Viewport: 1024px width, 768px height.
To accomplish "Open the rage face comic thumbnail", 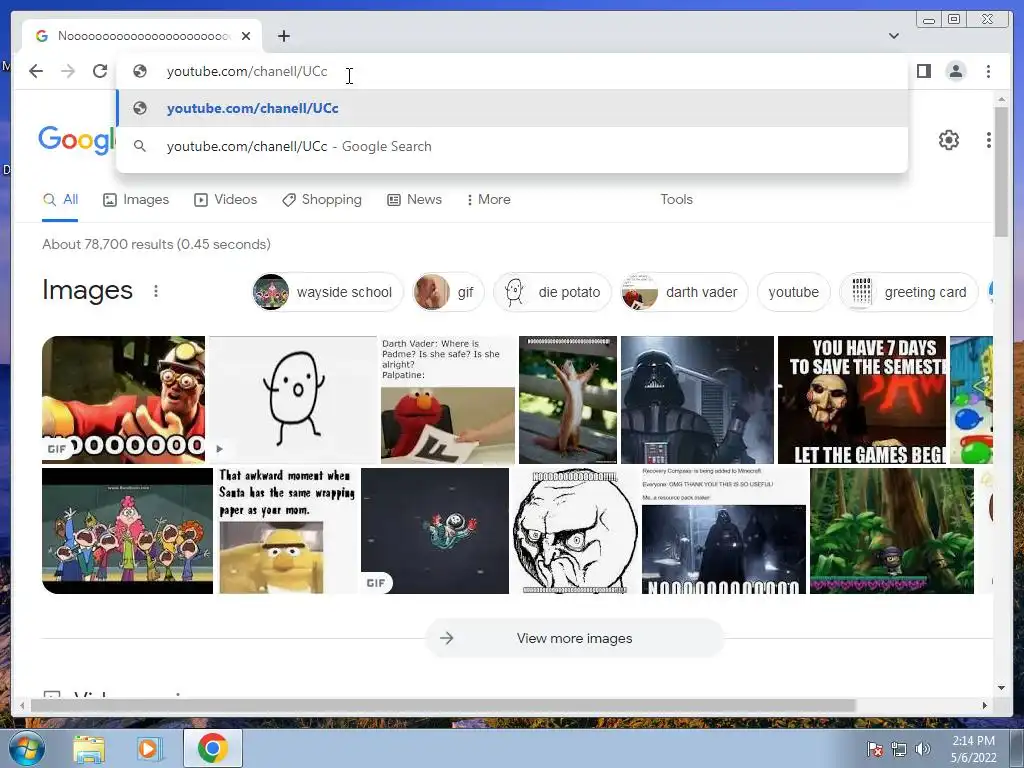I will pos(575,530).
